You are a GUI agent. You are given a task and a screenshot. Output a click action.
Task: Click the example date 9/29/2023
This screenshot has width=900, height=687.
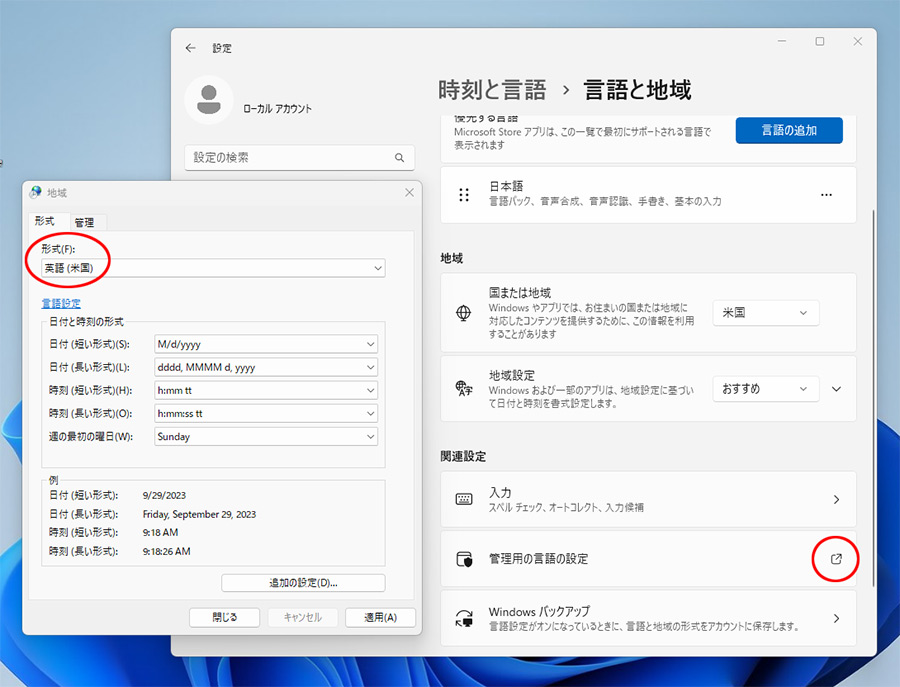click(x=164, y=495)
